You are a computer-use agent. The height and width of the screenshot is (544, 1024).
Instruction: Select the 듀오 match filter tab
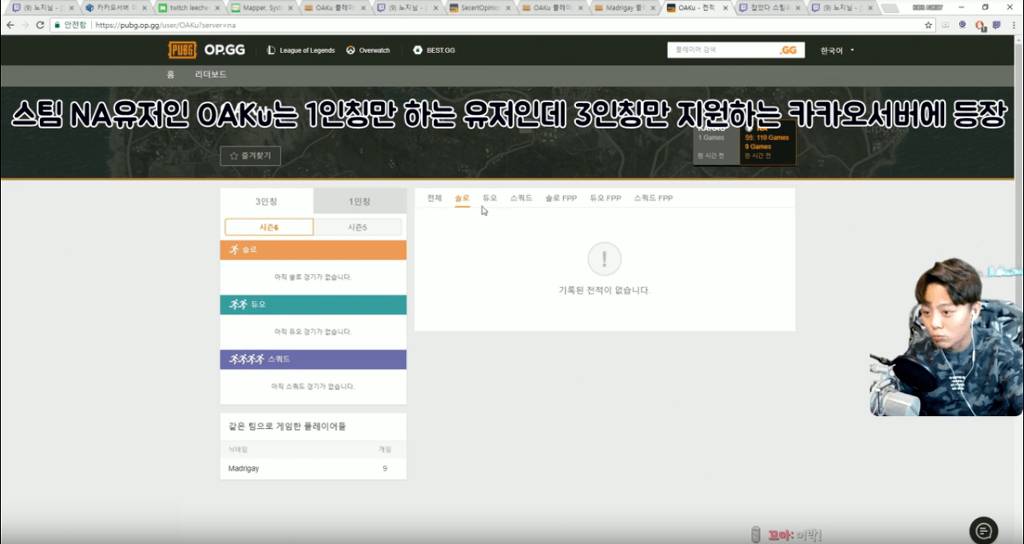490,198
